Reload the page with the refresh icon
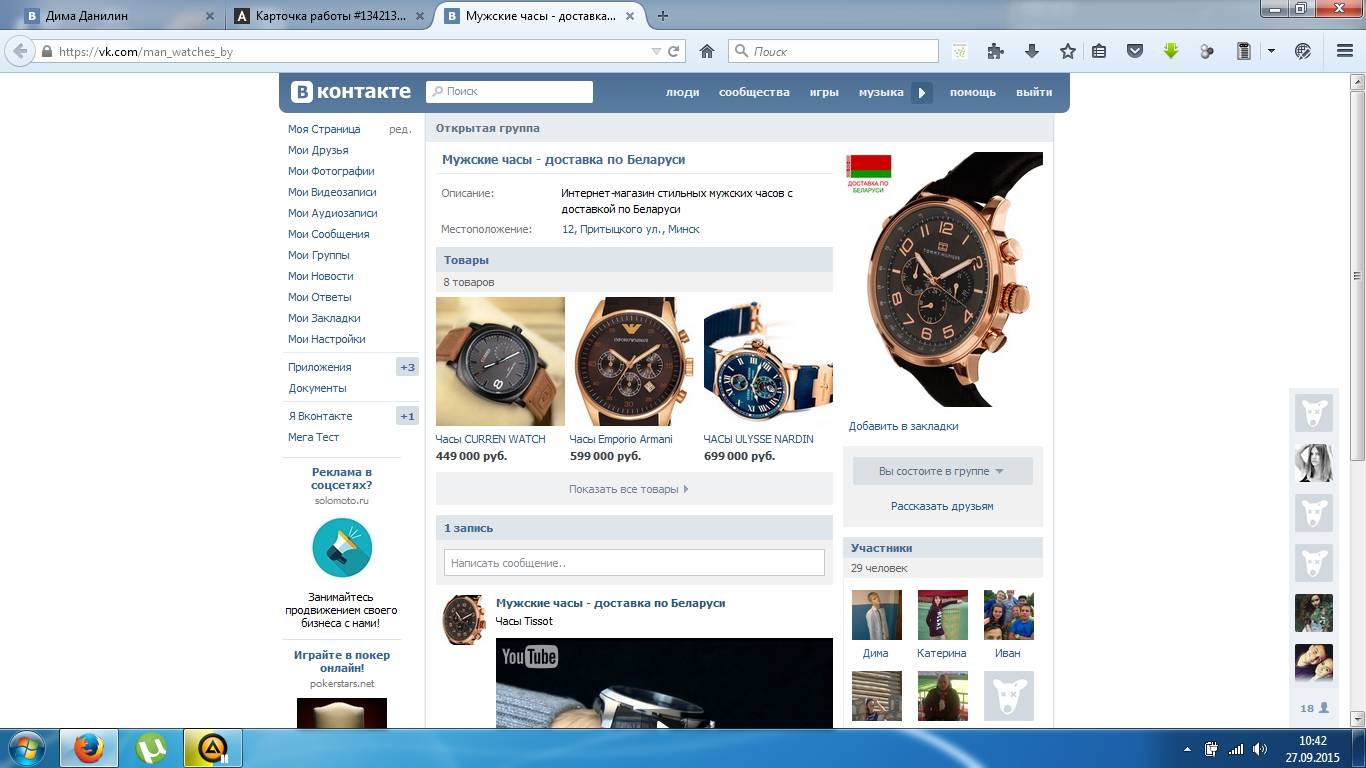The image size is (1366, 768). 674,51
